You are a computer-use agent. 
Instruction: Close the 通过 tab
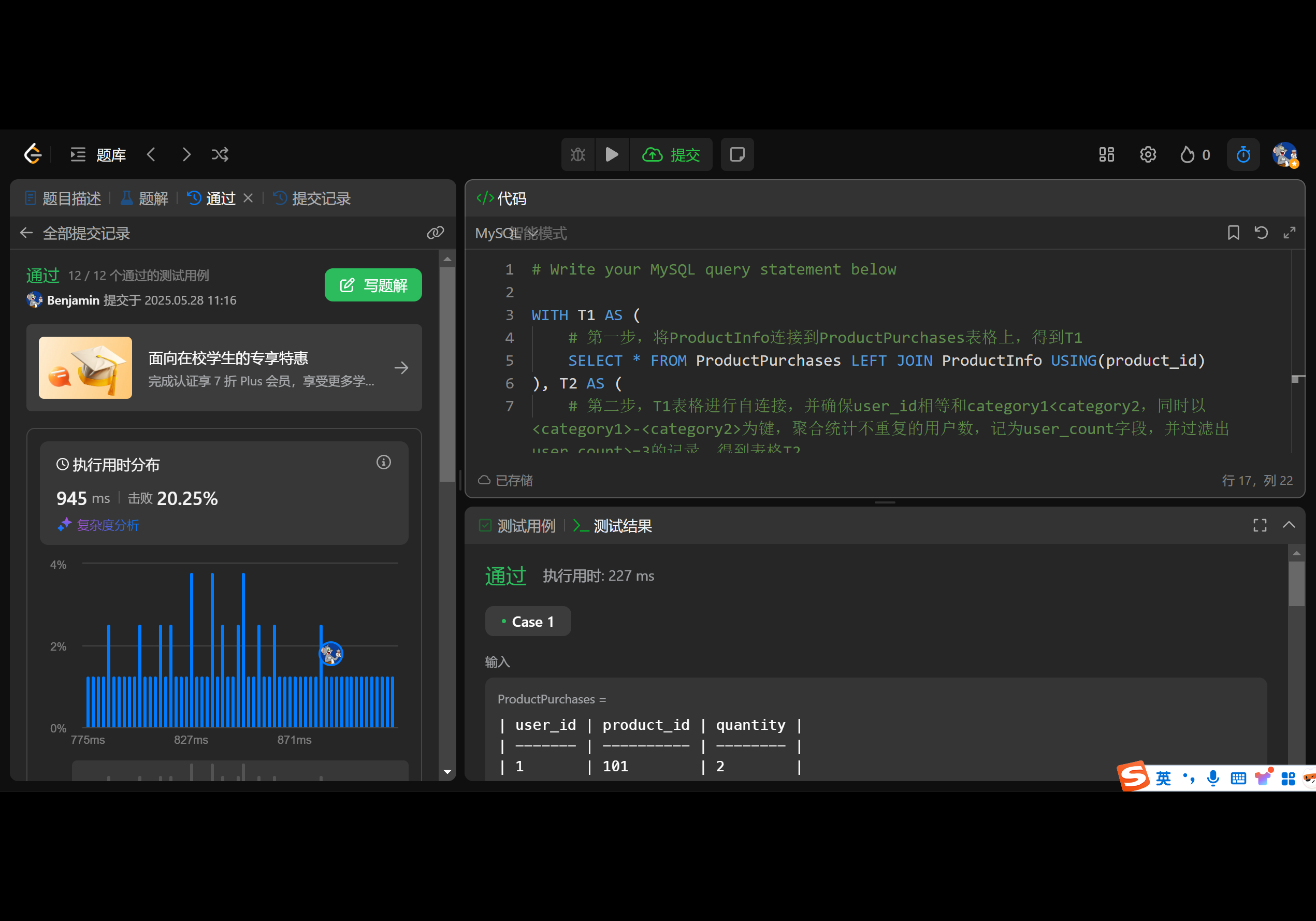pyautogui.click(x=248, y=198)
